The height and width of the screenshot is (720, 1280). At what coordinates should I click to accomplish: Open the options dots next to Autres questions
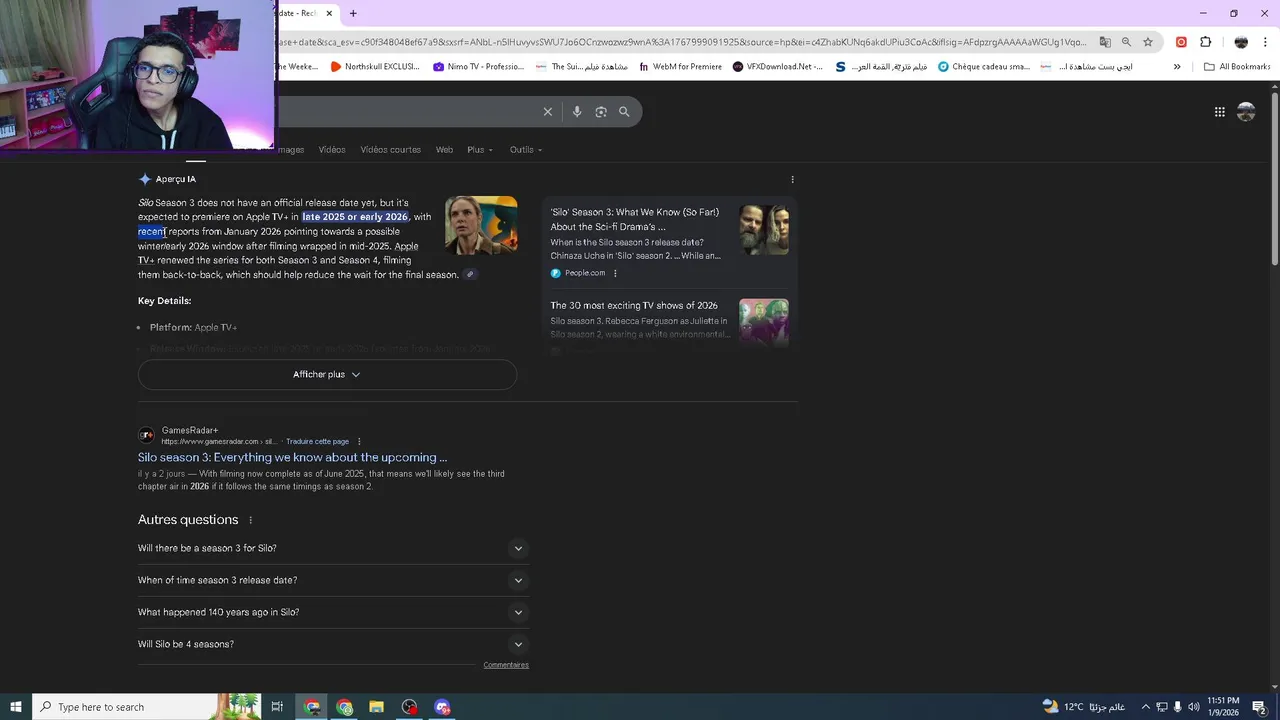point(250,520)
